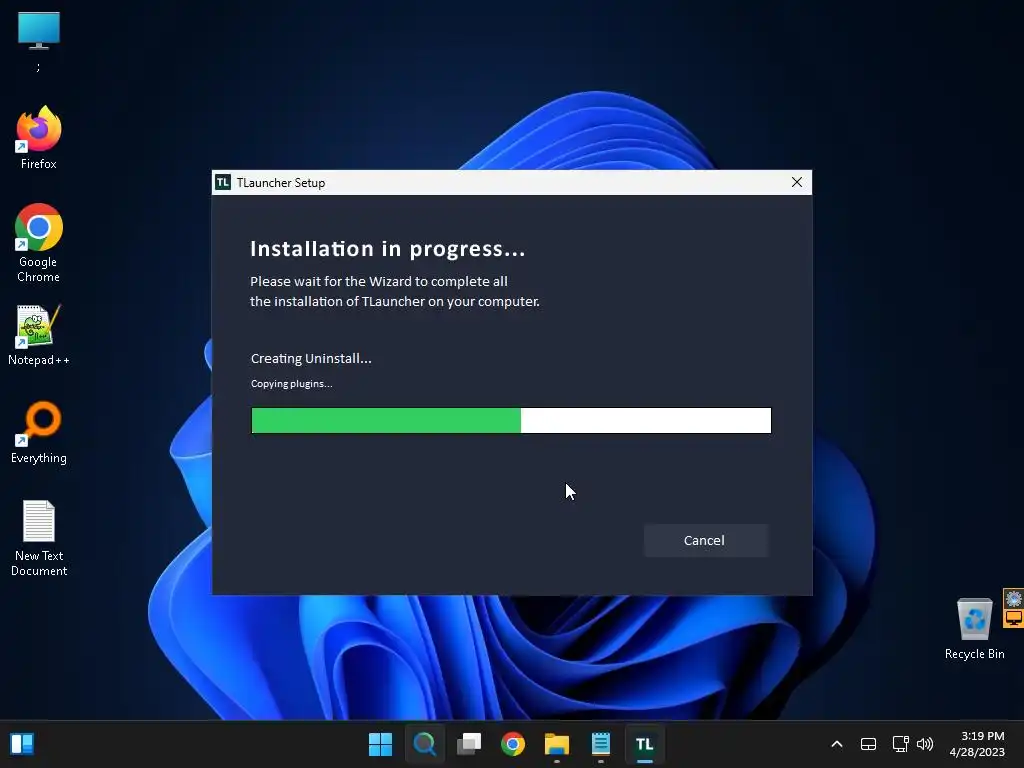Click the touch keyboard tray icon
Screen dimensions: 1024x768
click(868, 744)
